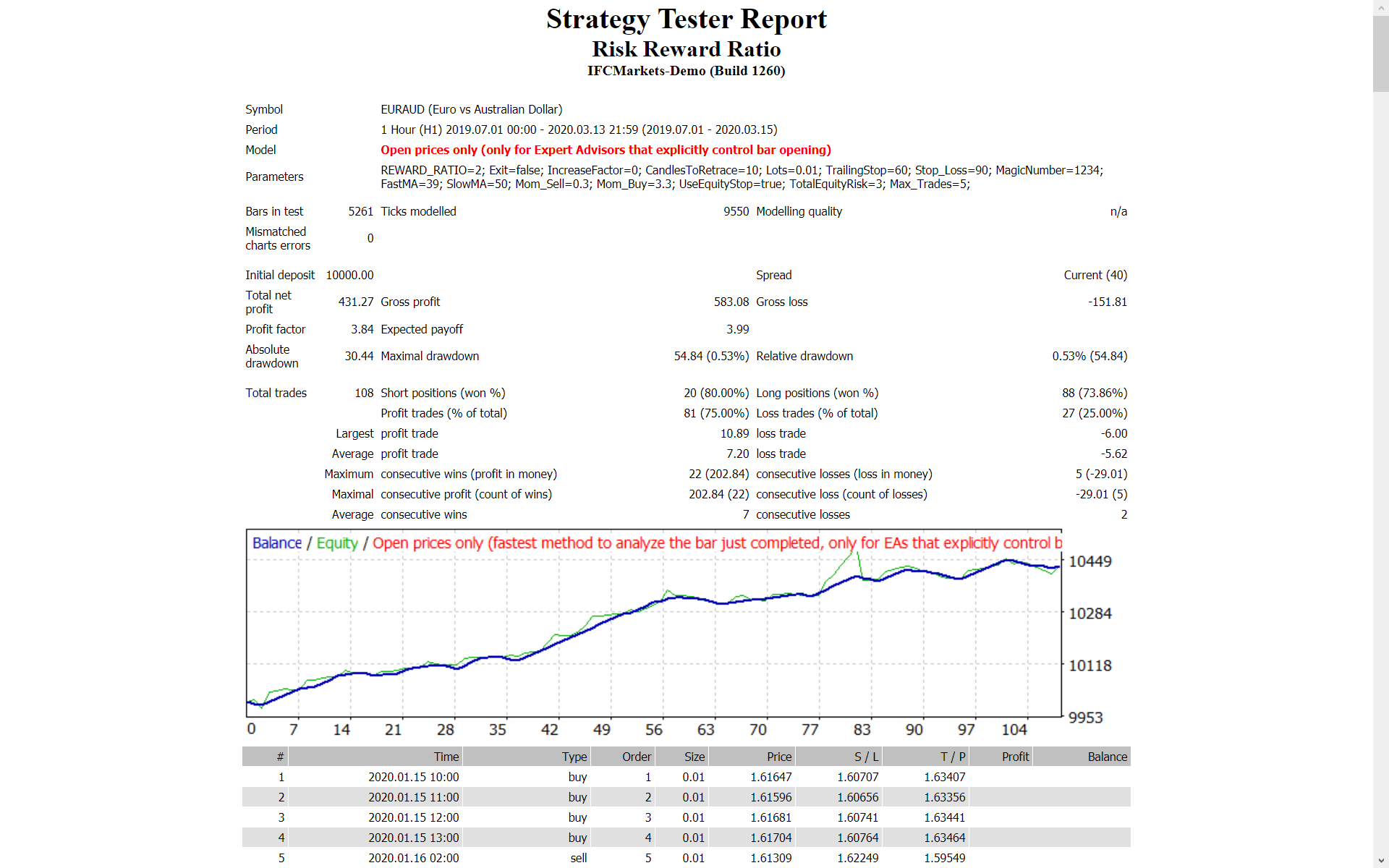Click the Strategy Tester Report title
The image size is (1389, 868).
coord(686,19)
